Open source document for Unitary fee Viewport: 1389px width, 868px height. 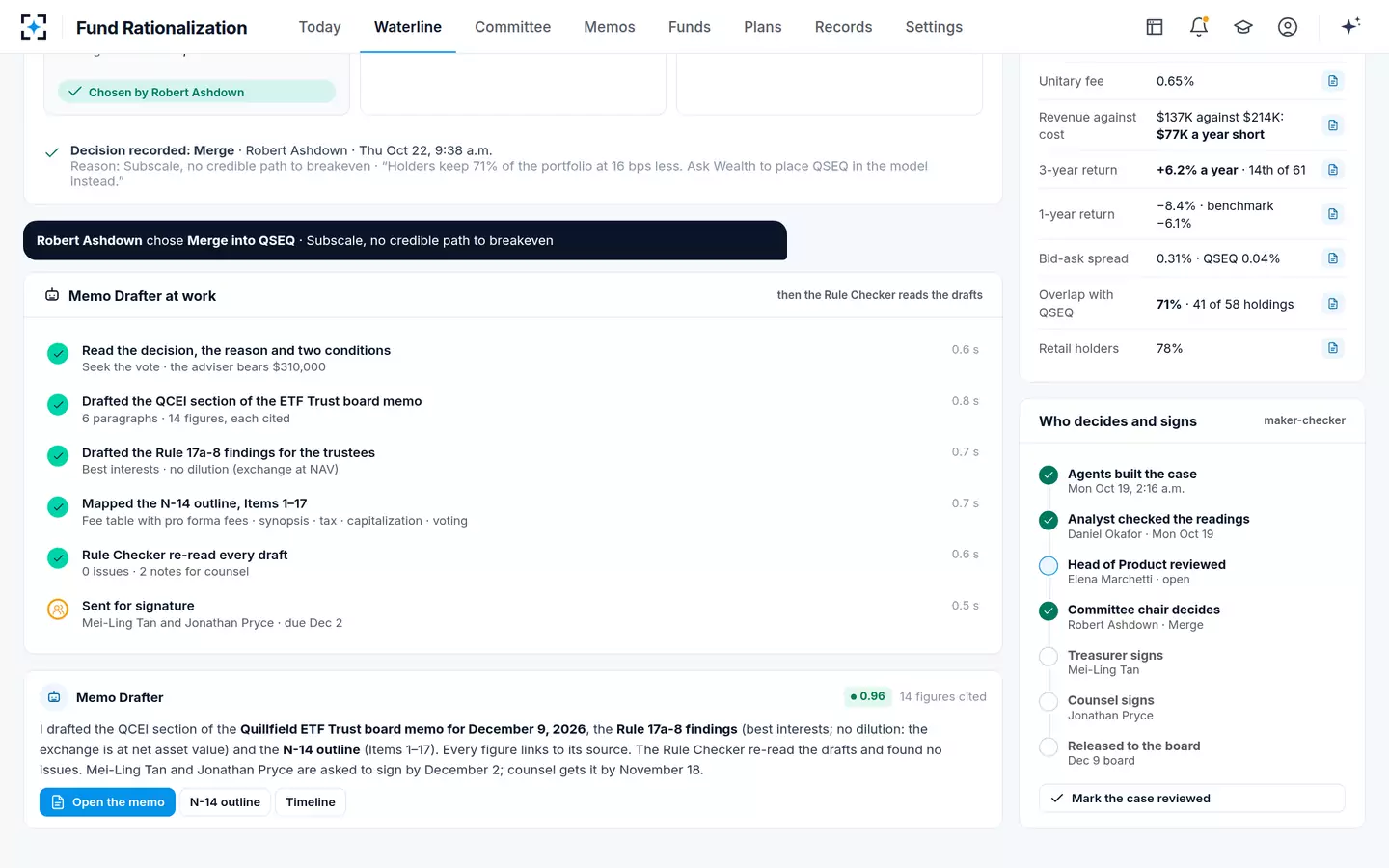pos(1333,81)
